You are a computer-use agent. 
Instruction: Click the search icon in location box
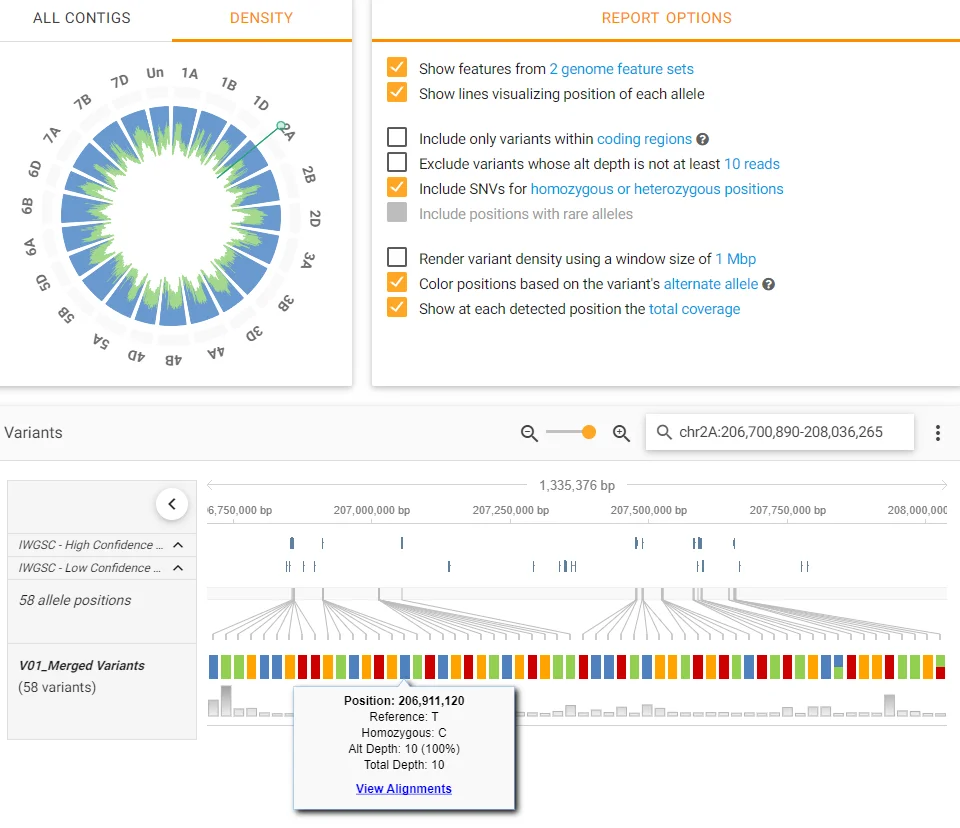click(x=664, y=433)
